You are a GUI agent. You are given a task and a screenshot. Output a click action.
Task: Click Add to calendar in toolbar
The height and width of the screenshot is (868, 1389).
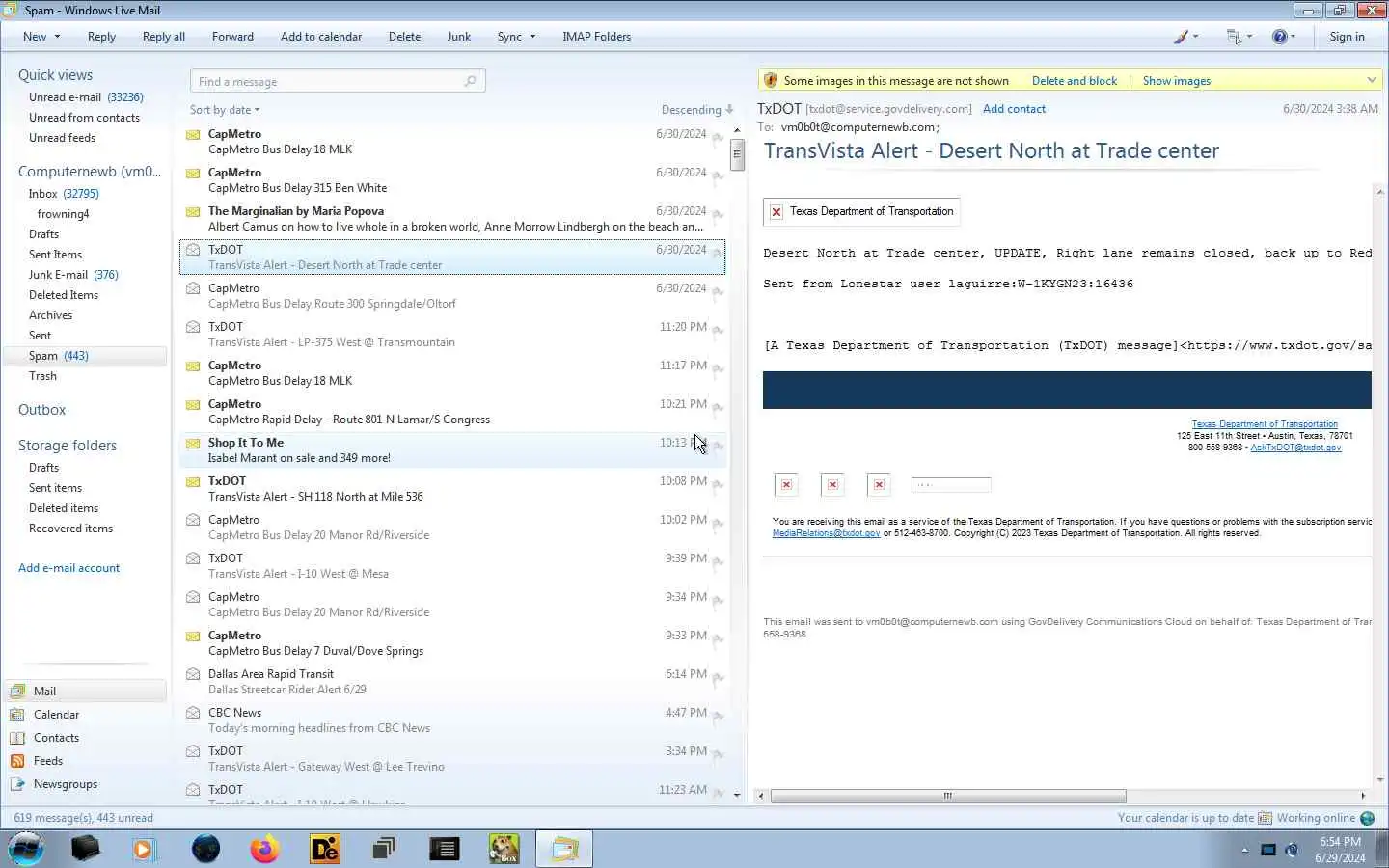(321, 37)
